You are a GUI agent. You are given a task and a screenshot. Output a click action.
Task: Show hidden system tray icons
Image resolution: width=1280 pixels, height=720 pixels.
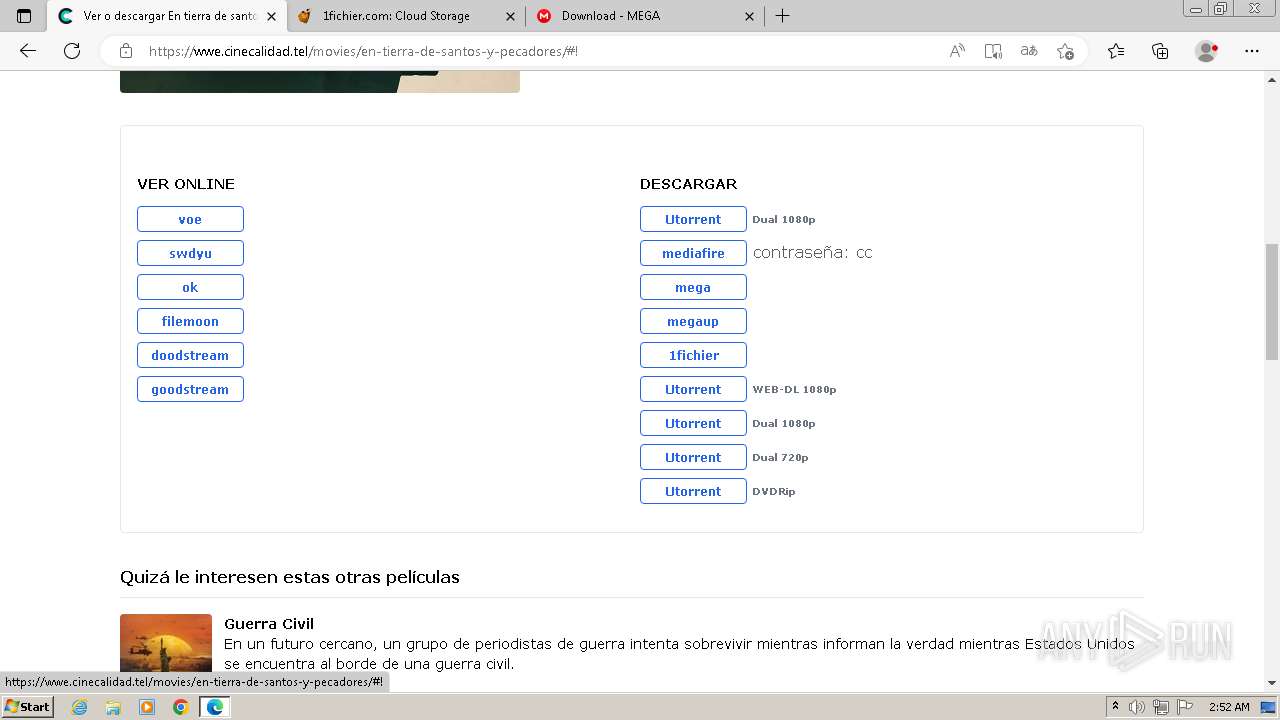coord(1115,706)
